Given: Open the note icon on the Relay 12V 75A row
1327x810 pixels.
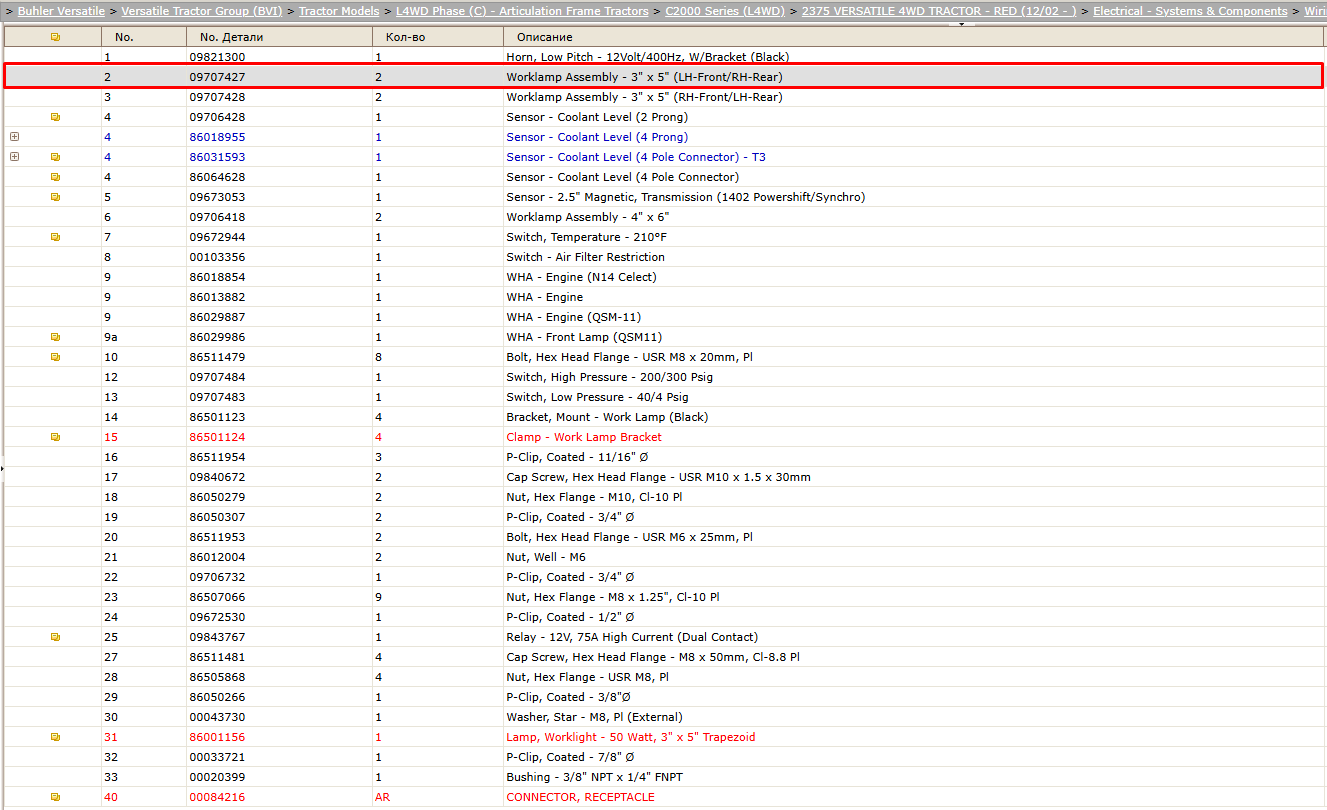Looking at the screenshot, I should [x=55, y=637].
